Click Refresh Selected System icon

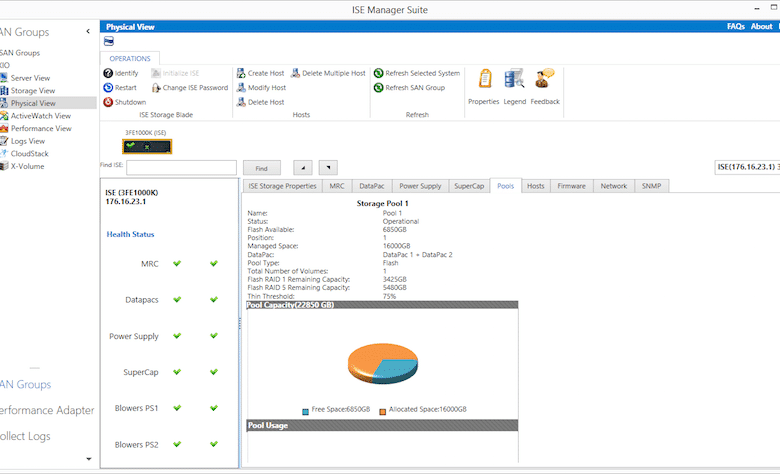click(x=379, y=73)
